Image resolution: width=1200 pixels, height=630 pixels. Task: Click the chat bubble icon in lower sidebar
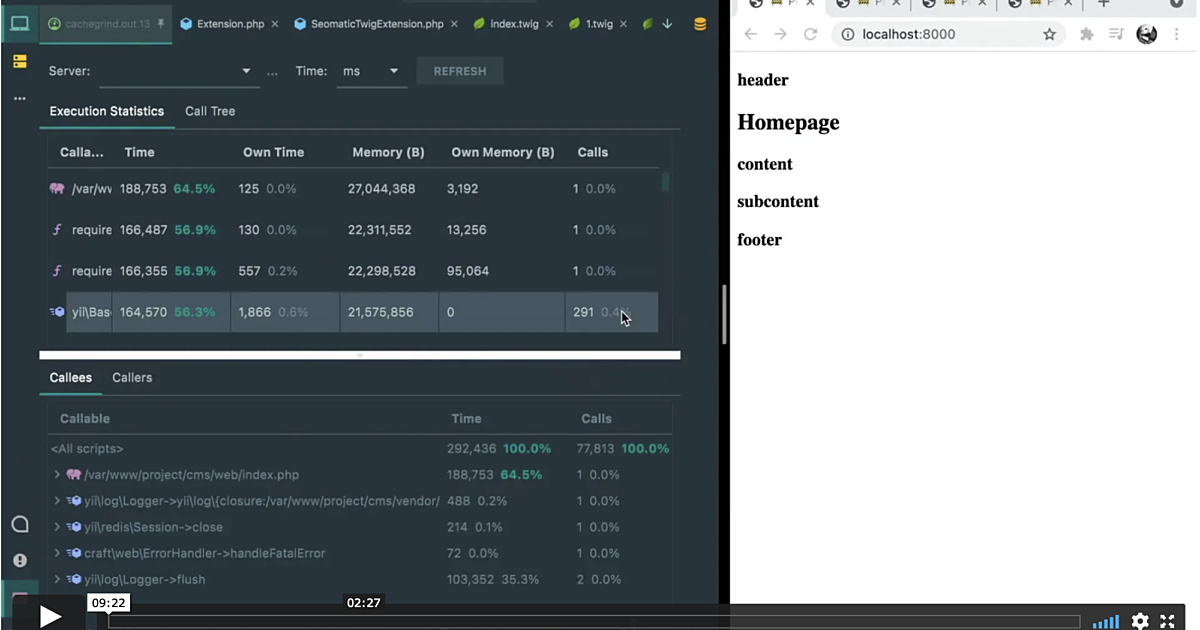click(19, 523)
